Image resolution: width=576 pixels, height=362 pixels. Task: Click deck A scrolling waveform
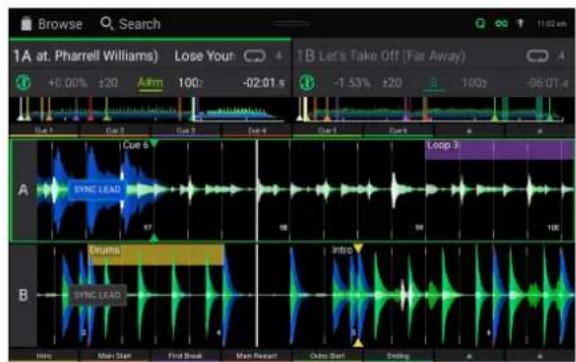click(305, 190)
